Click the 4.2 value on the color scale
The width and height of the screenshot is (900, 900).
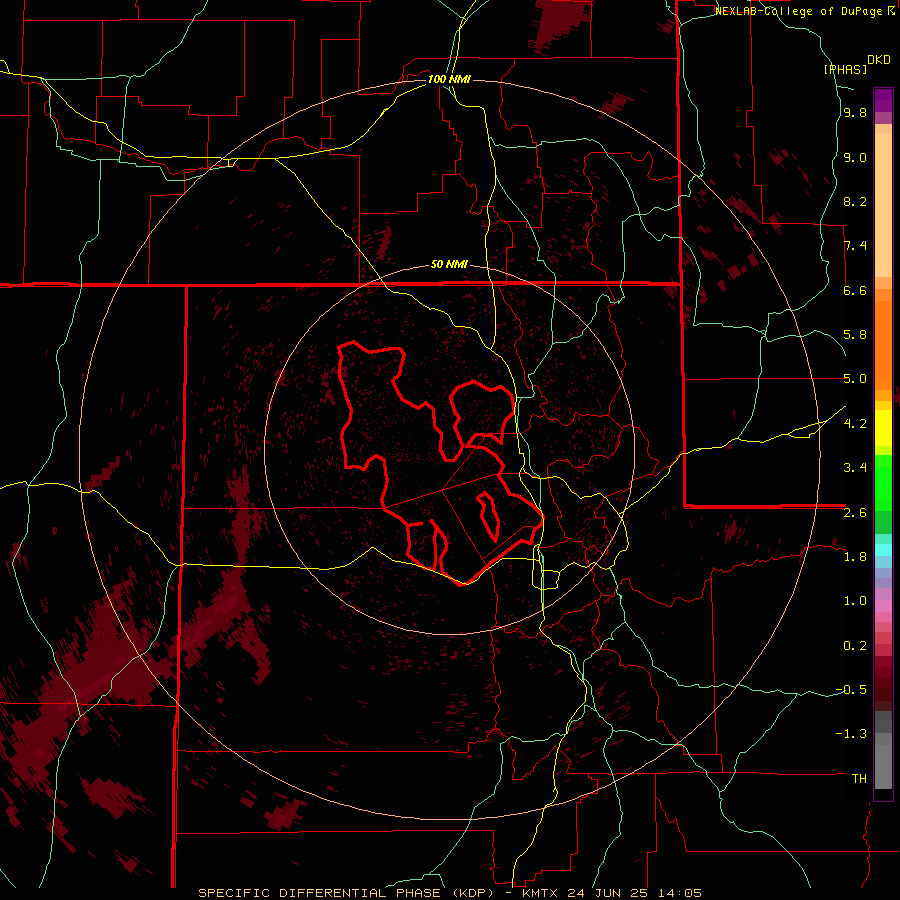tap(855, 424)
